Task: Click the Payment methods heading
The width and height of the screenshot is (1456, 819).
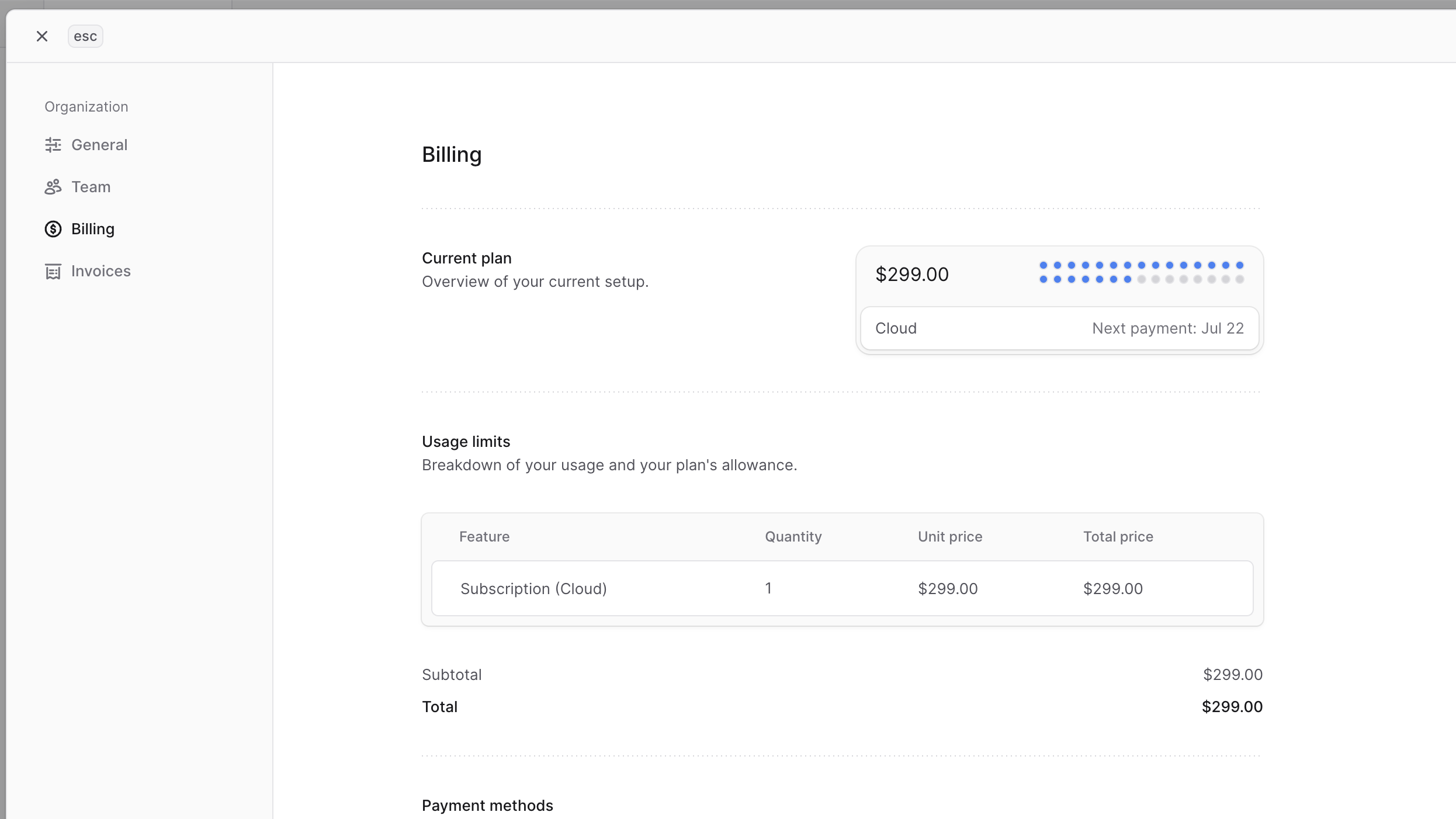Action: 487,805
